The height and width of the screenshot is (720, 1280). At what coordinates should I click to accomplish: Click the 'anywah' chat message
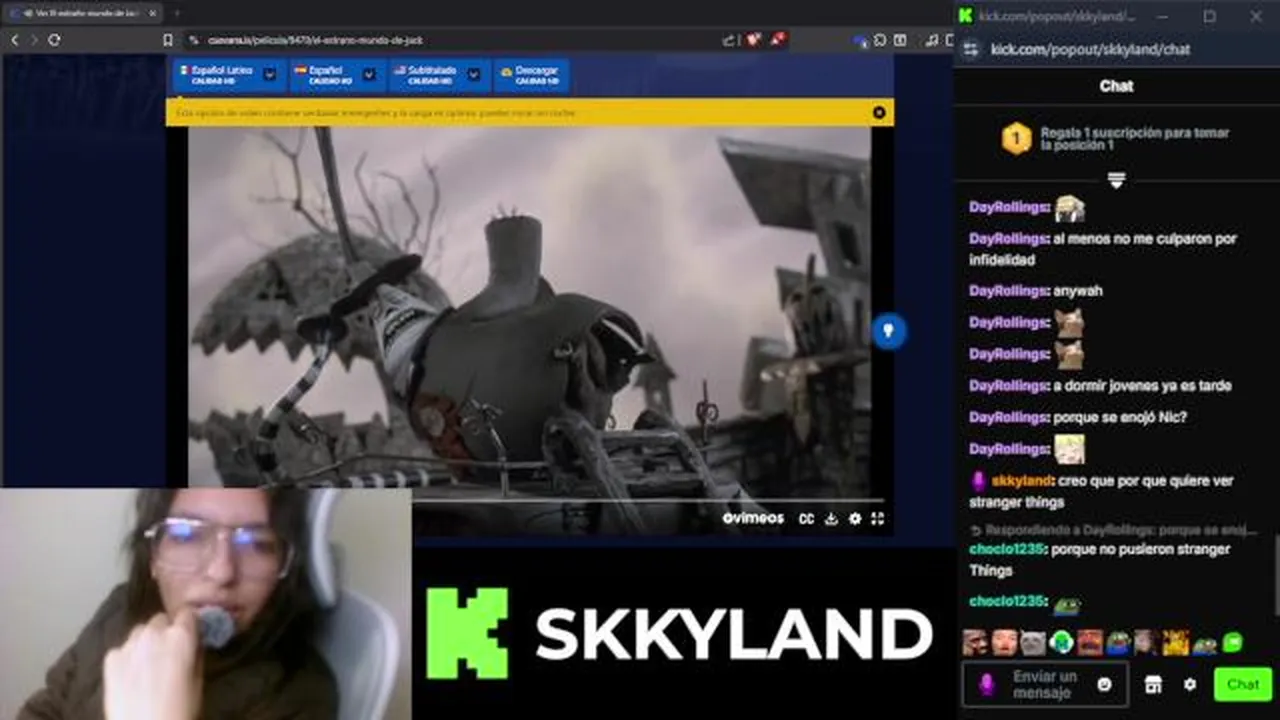1078,291
